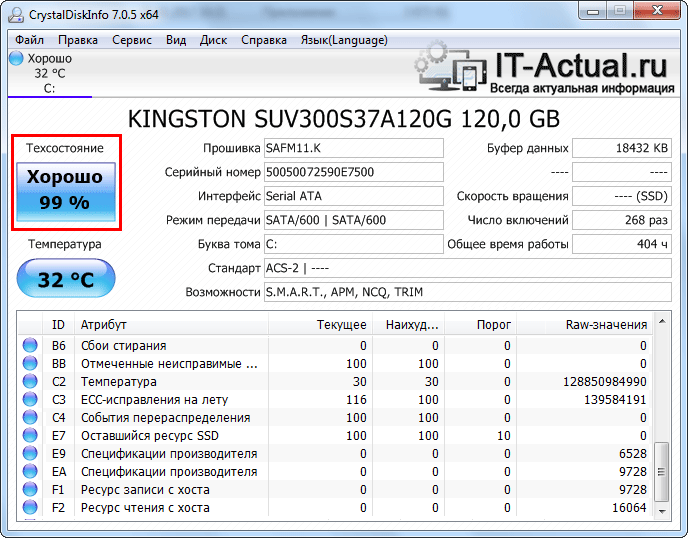Screen dimensions: 688x538
Task: Click the Наихуд... column header
Action: point(408,325)
